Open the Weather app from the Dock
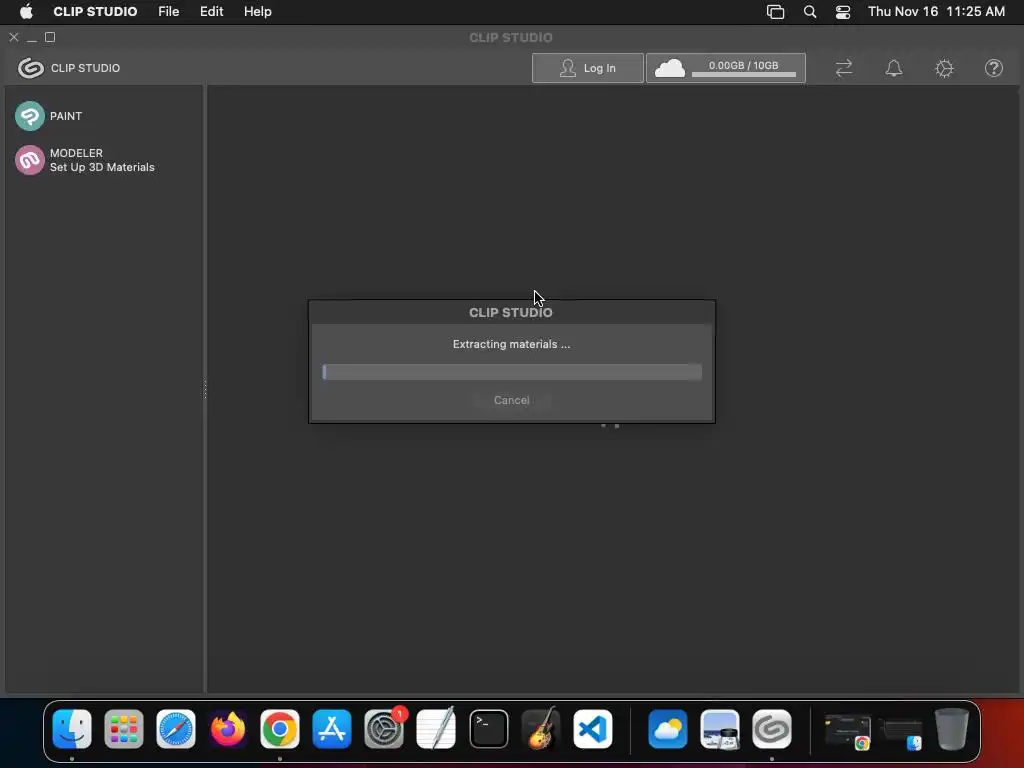 667,729
